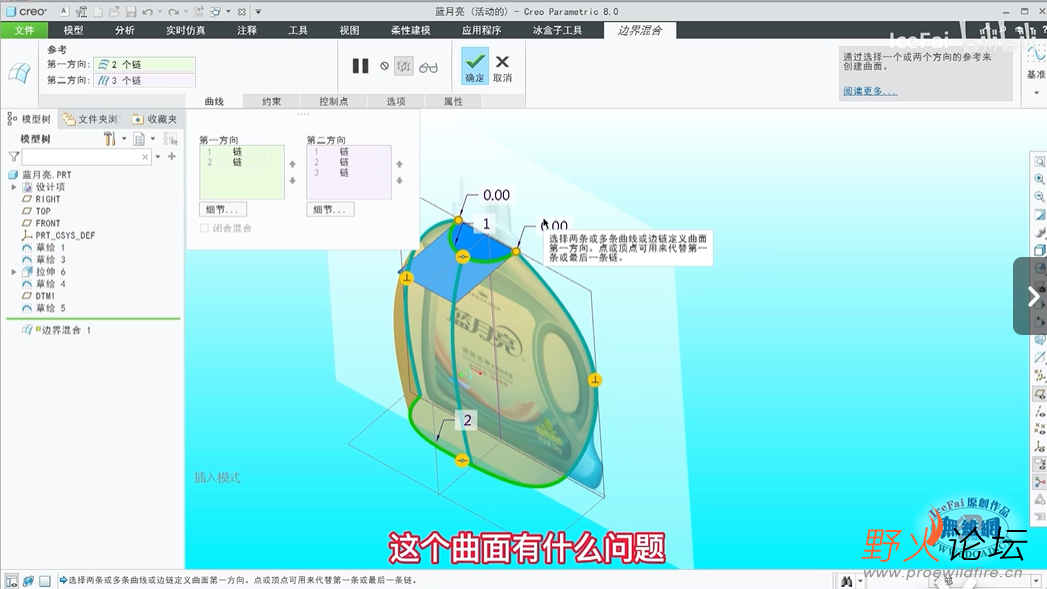
Task: Open the quick access customize dropdown
Action: point(258,11)
